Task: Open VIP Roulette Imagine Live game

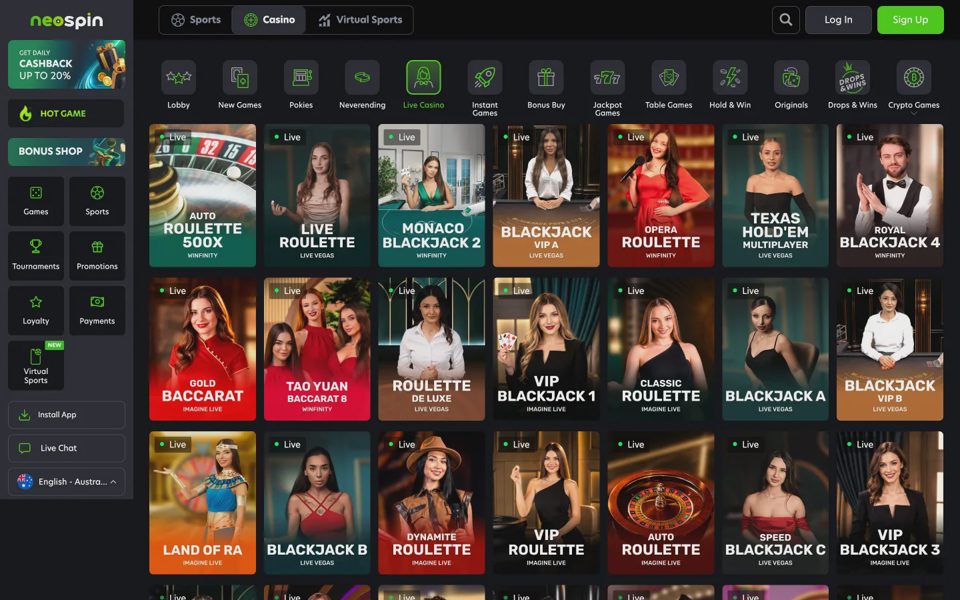Action: pos(546,503)
